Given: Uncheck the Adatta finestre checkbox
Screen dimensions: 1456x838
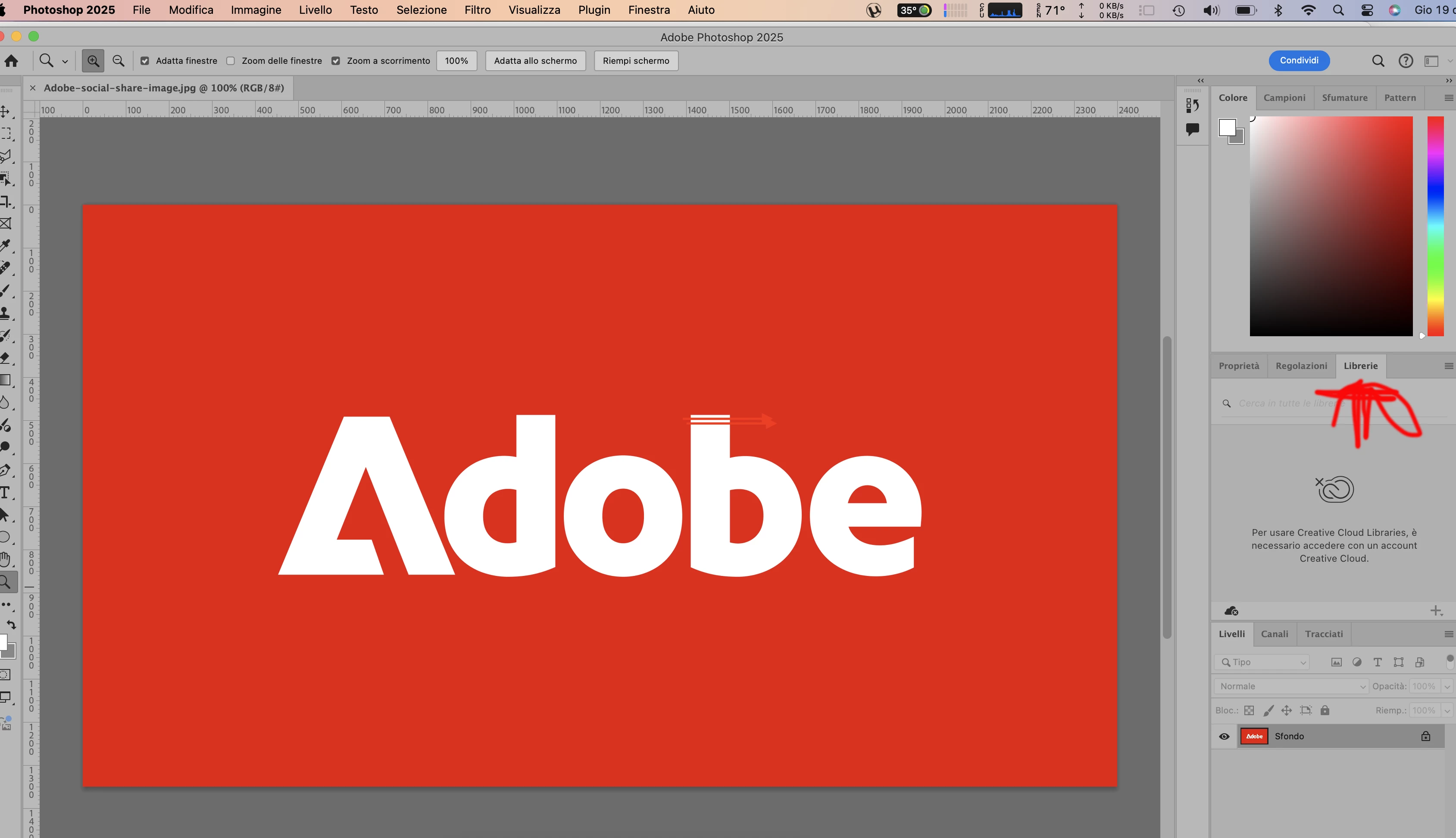Looking at the screenshot, I should click(145, 61).
